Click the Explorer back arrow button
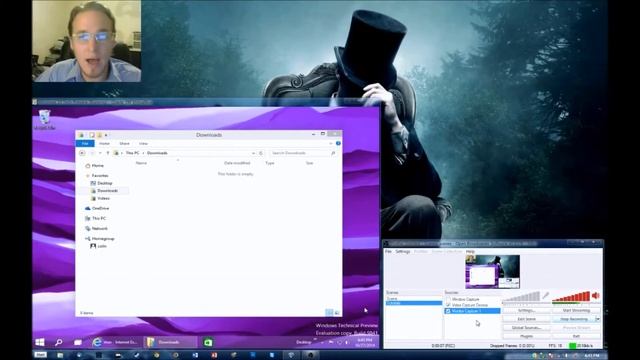This screenshot has height=360, width=640. pyautogui.click(x=82, y=153)
